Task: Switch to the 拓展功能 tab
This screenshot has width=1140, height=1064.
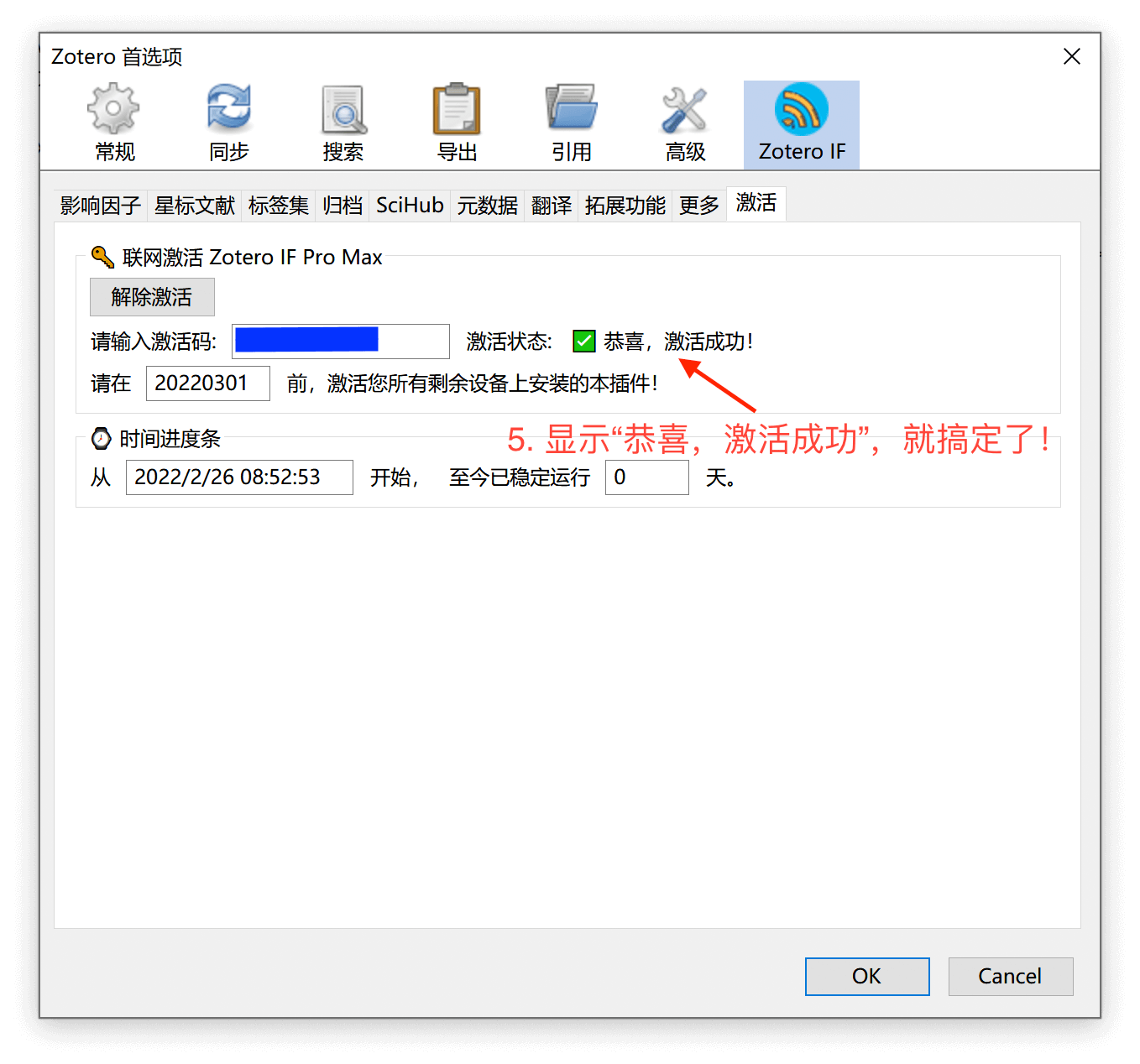Action: tap(625, 206)
